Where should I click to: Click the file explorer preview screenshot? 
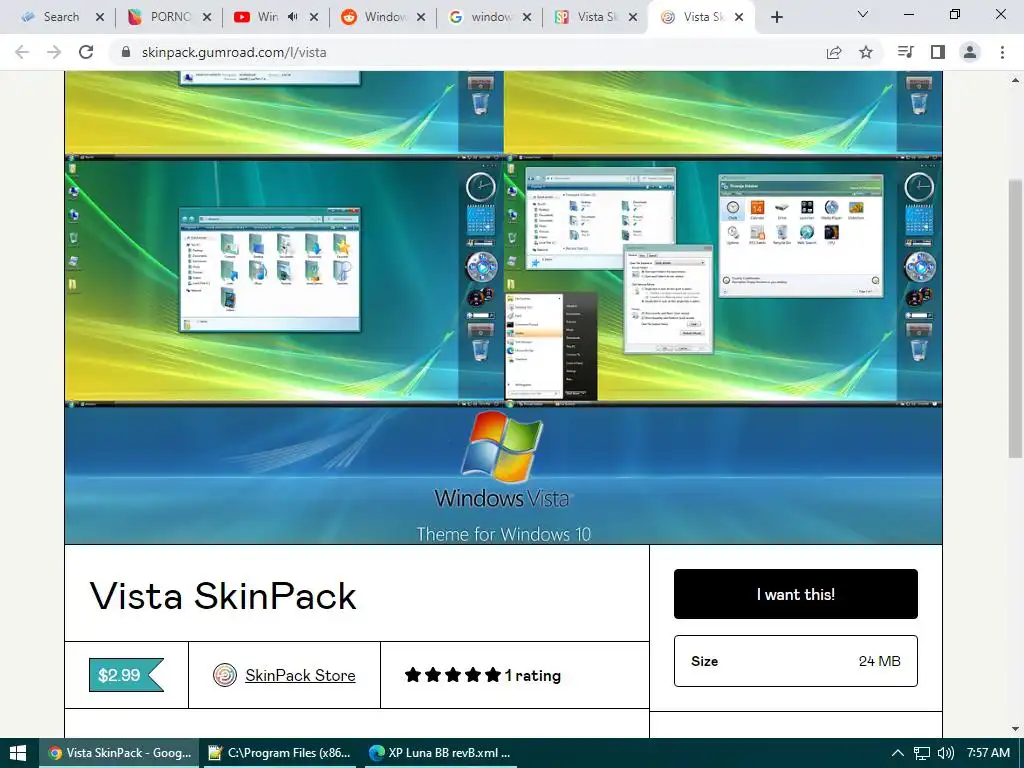[284, 281]
